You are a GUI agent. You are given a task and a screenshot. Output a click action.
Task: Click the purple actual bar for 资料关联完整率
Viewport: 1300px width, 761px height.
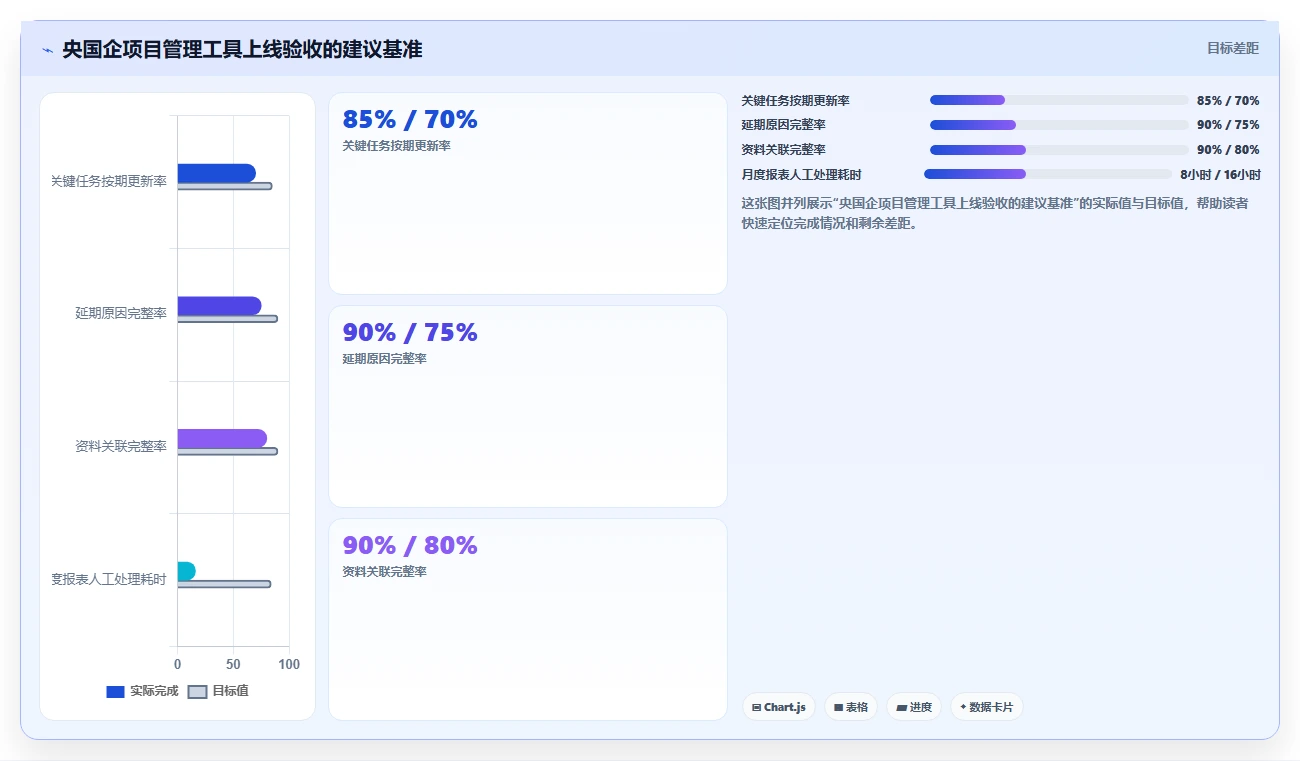coord(222,438)
